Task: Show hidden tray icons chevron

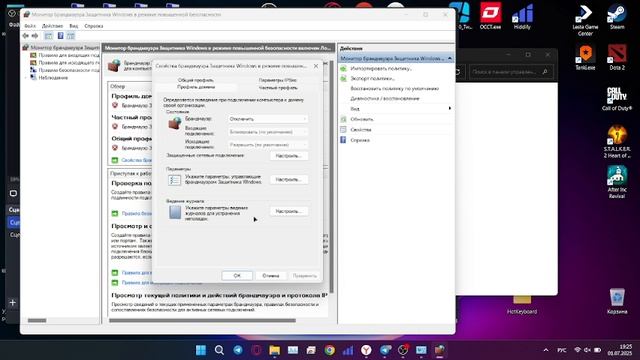Action: pyautogui.click(x=546, y=350)
